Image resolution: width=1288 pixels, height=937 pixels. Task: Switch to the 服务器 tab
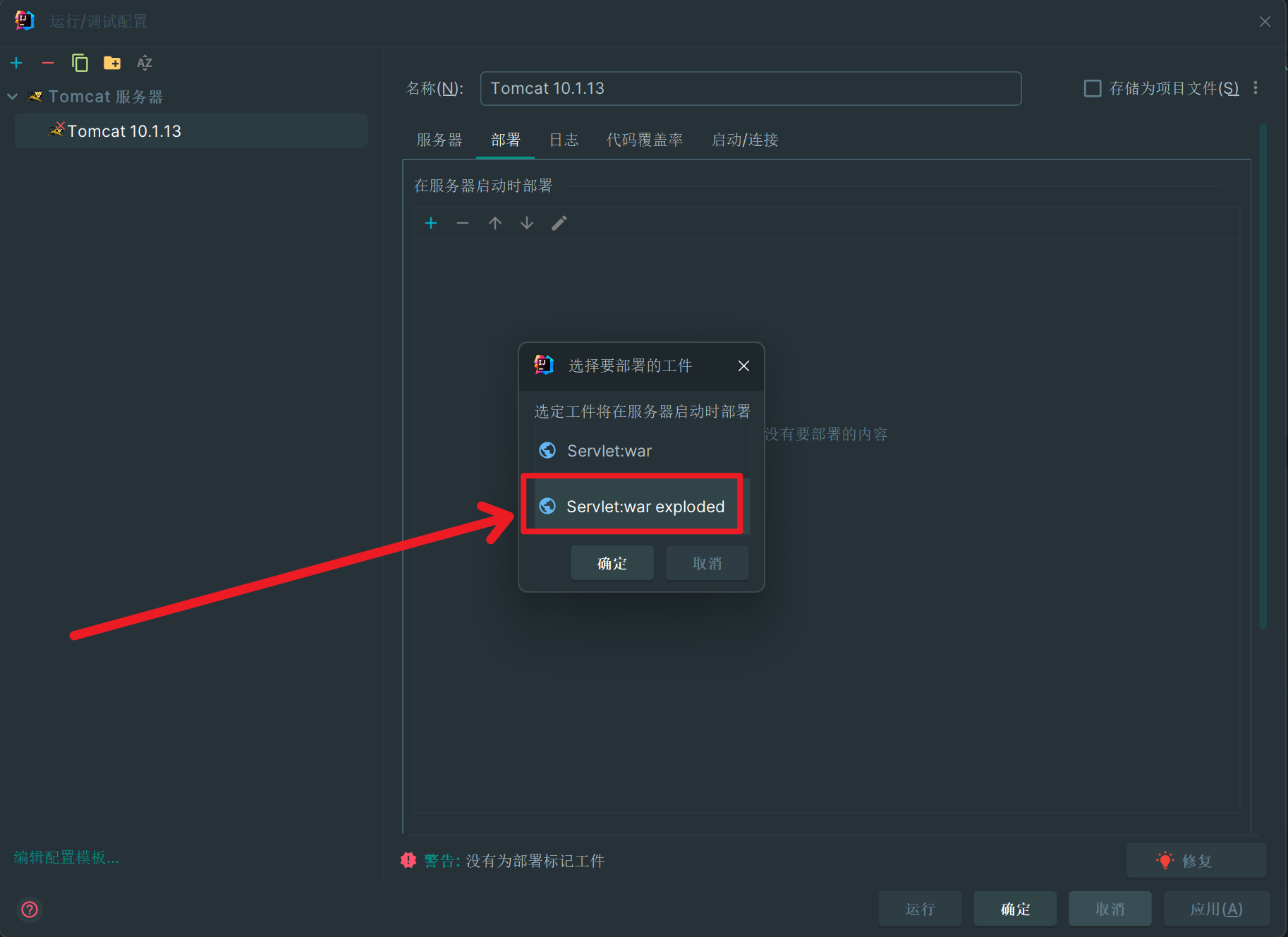[x=439, y=140]
